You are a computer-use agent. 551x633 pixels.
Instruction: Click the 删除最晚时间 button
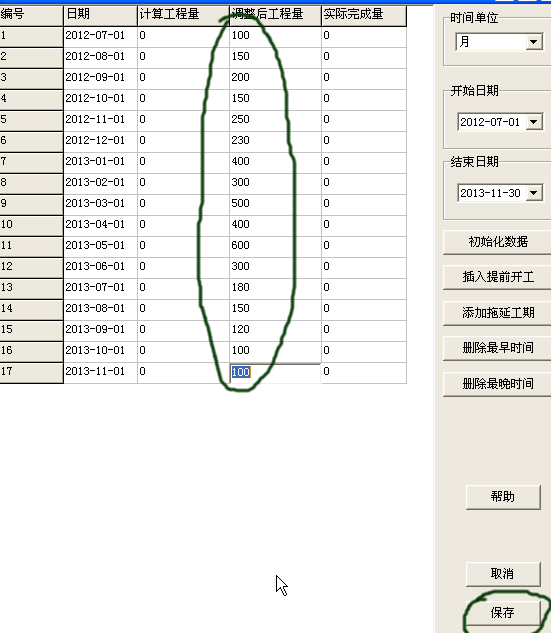pyautogui.click(x=498, y=383)
